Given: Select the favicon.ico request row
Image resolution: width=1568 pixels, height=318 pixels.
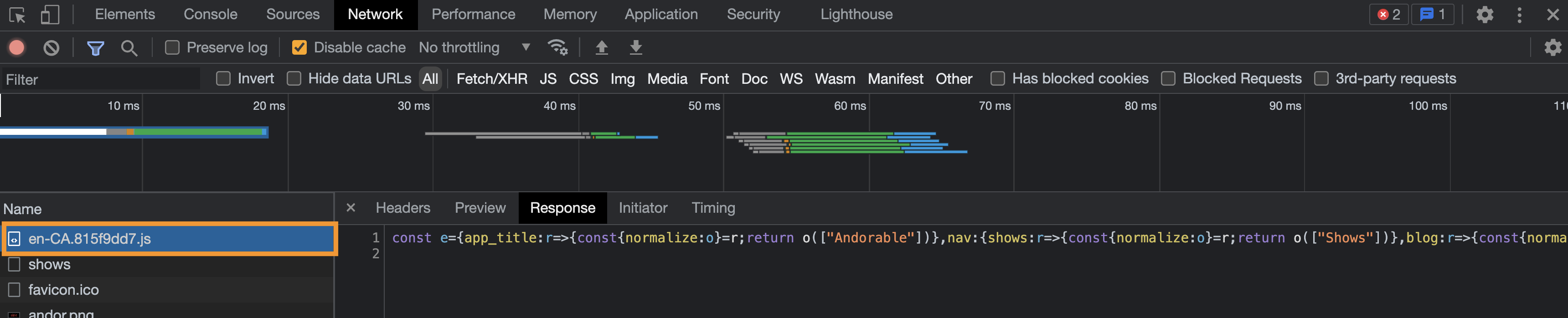Looking at the screenshot, I should (167, 290).
